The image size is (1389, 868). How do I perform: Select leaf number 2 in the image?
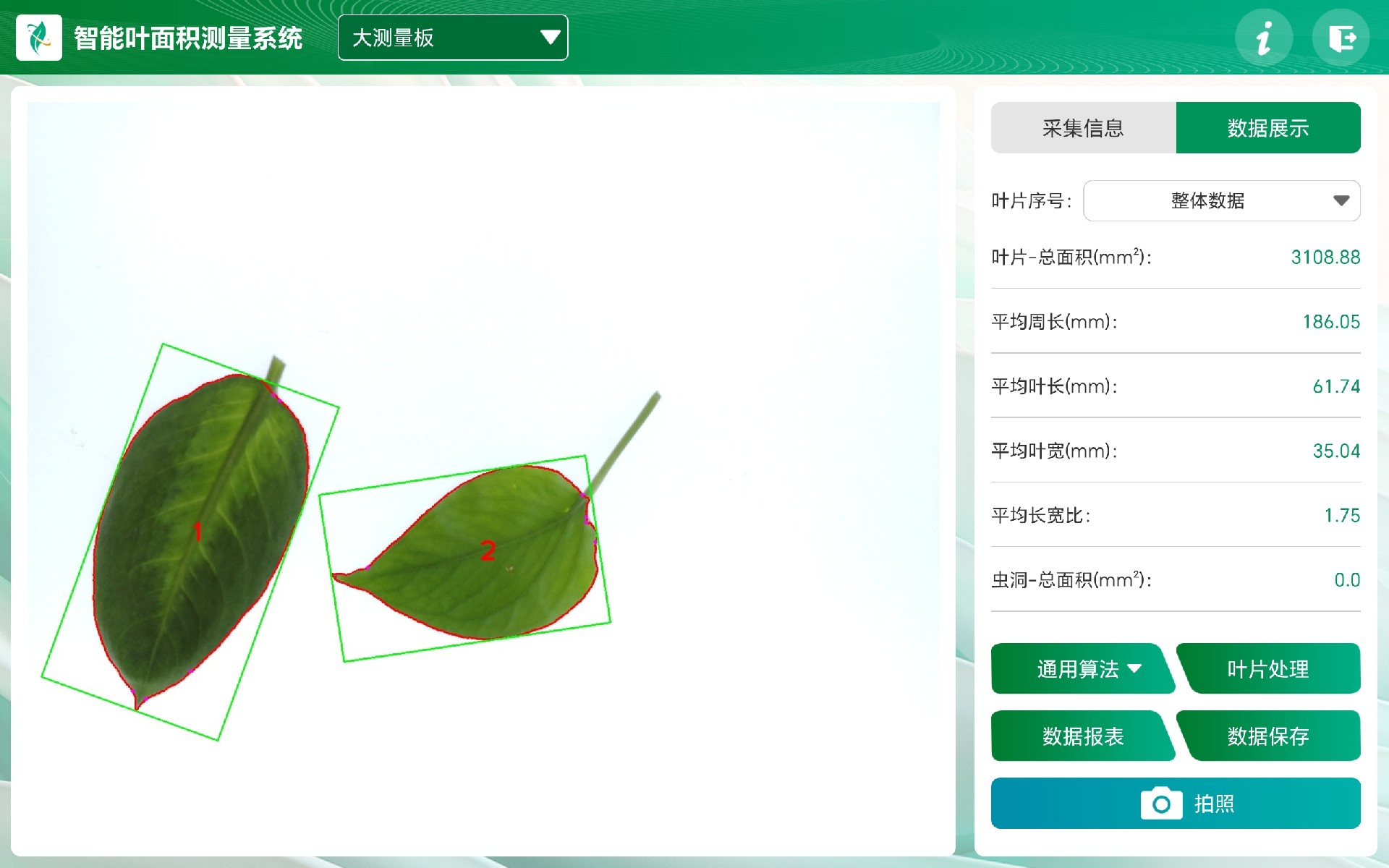click(x=488, y=551)
